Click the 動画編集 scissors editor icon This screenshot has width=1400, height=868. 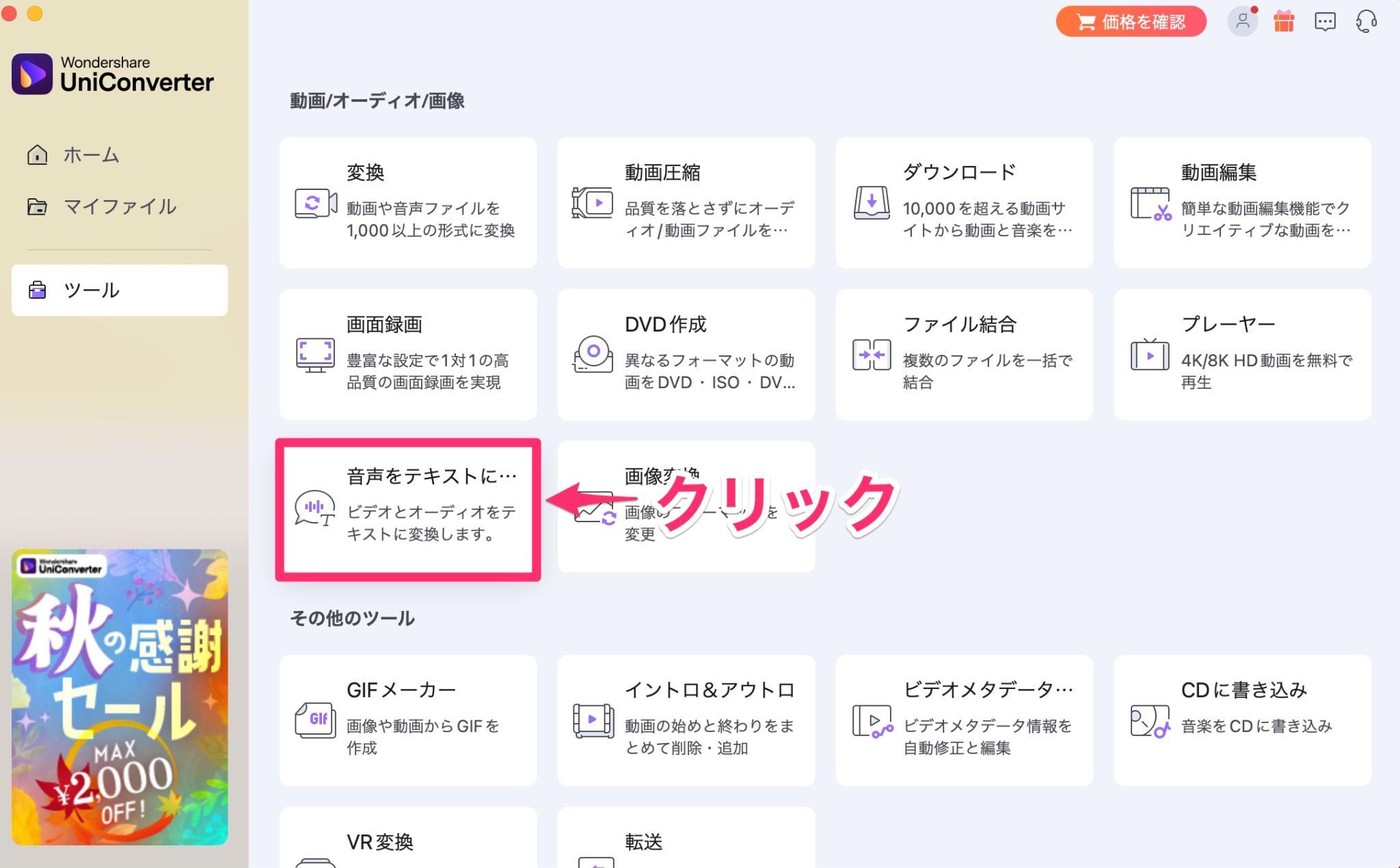1151,204
